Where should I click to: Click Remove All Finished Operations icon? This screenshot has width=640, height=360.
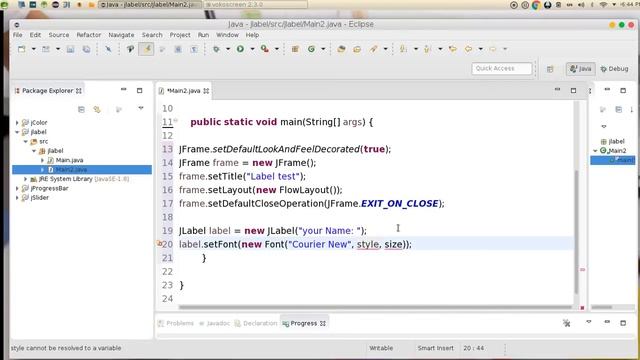pos(567,323)
